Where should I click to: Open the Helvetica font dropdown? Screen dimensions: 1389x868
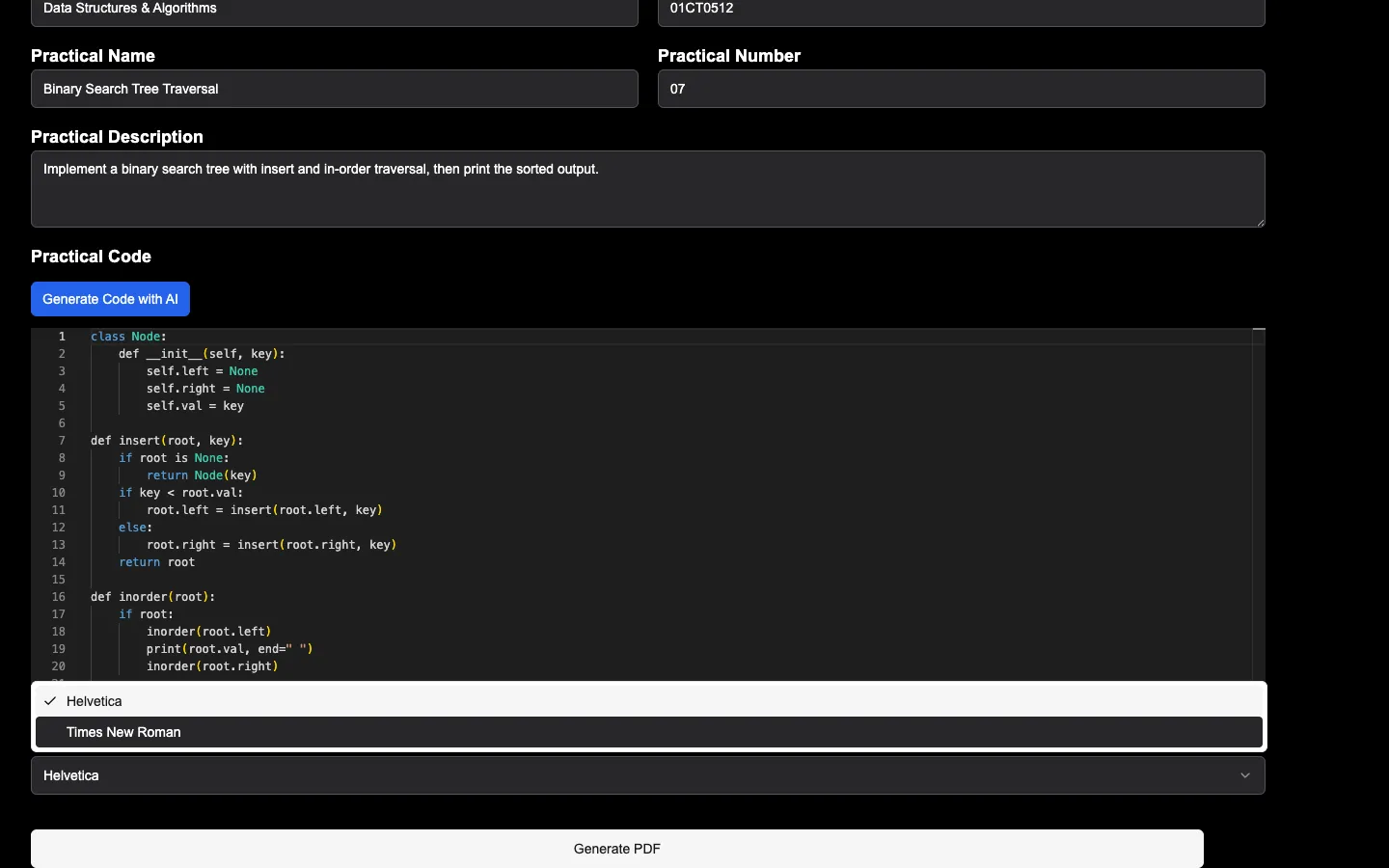648,775
